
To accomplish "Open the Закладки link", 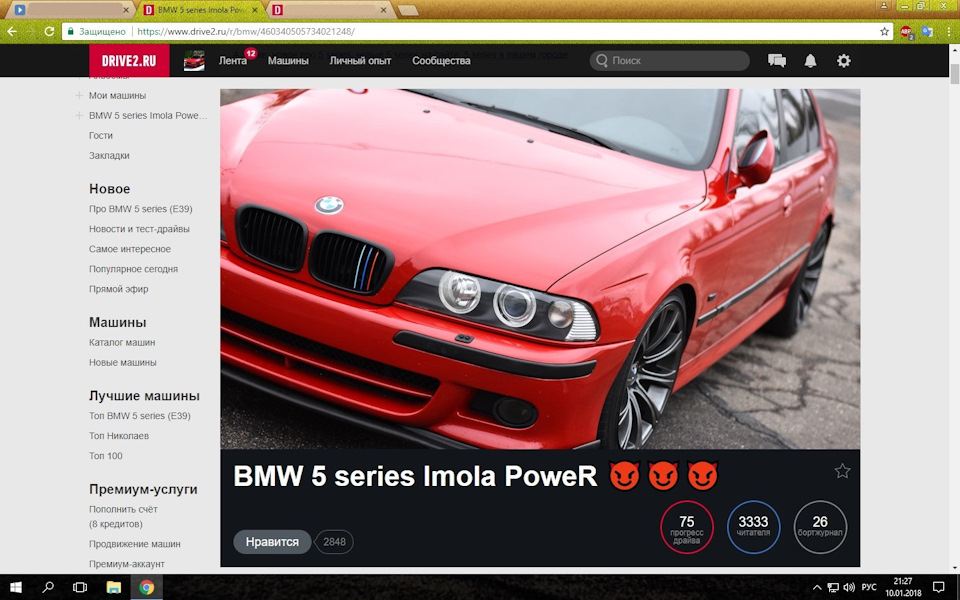I will coord(109,156).
